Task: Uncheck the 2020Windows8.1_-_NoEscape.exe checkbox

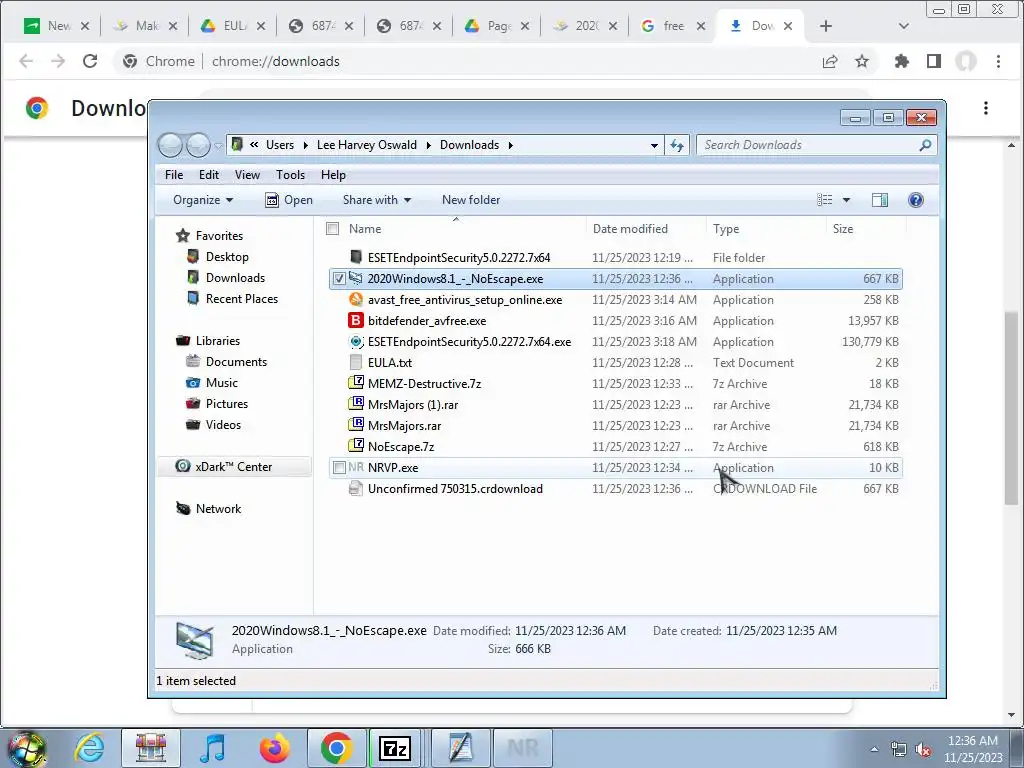Action: [339, 279]
